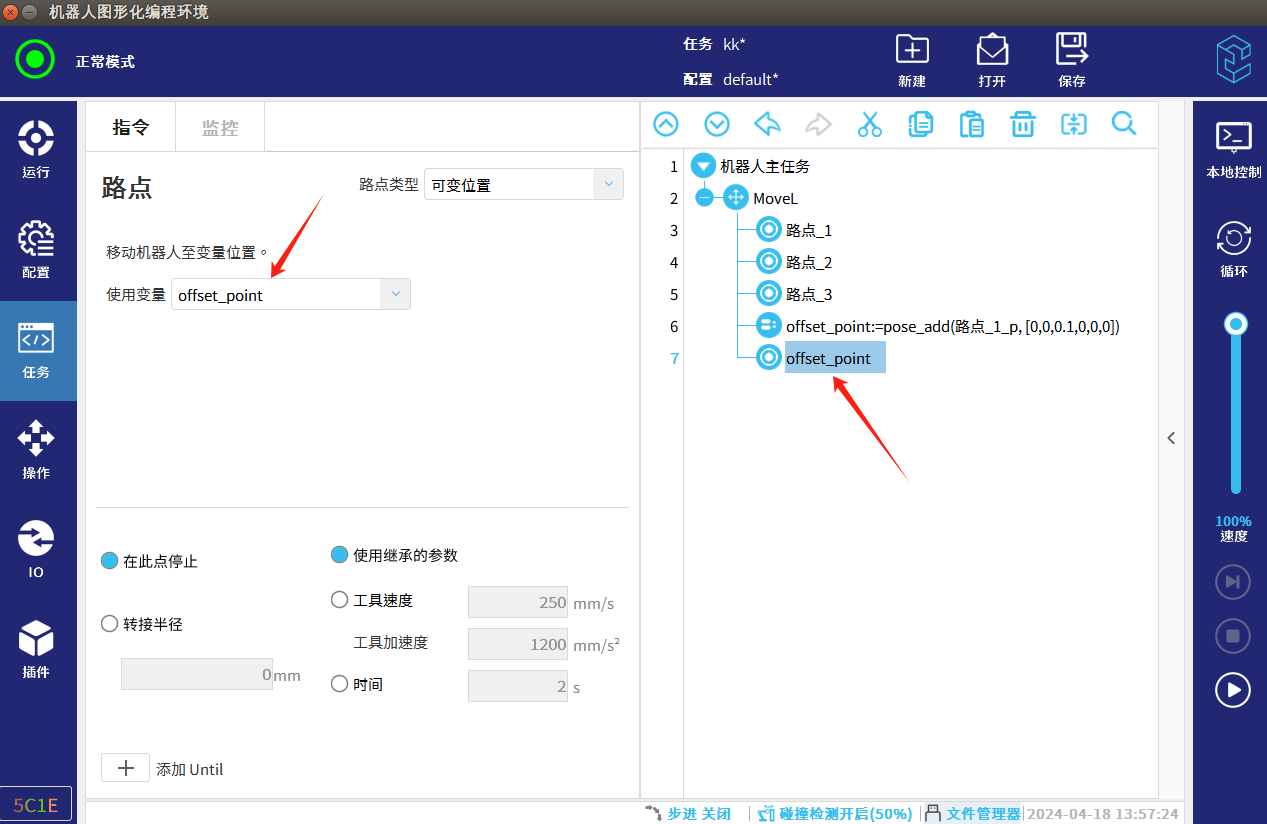
Task: Choose the 时间 radio button
Action: point(340,684)
